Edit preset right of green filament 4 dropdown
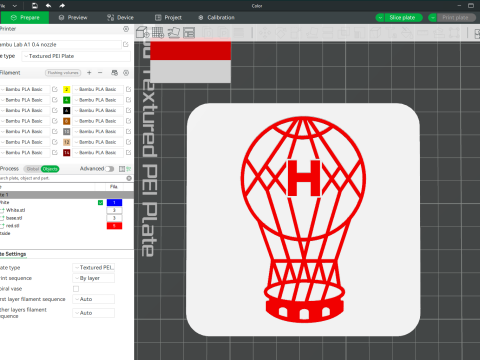 click(x=129, y=100)
